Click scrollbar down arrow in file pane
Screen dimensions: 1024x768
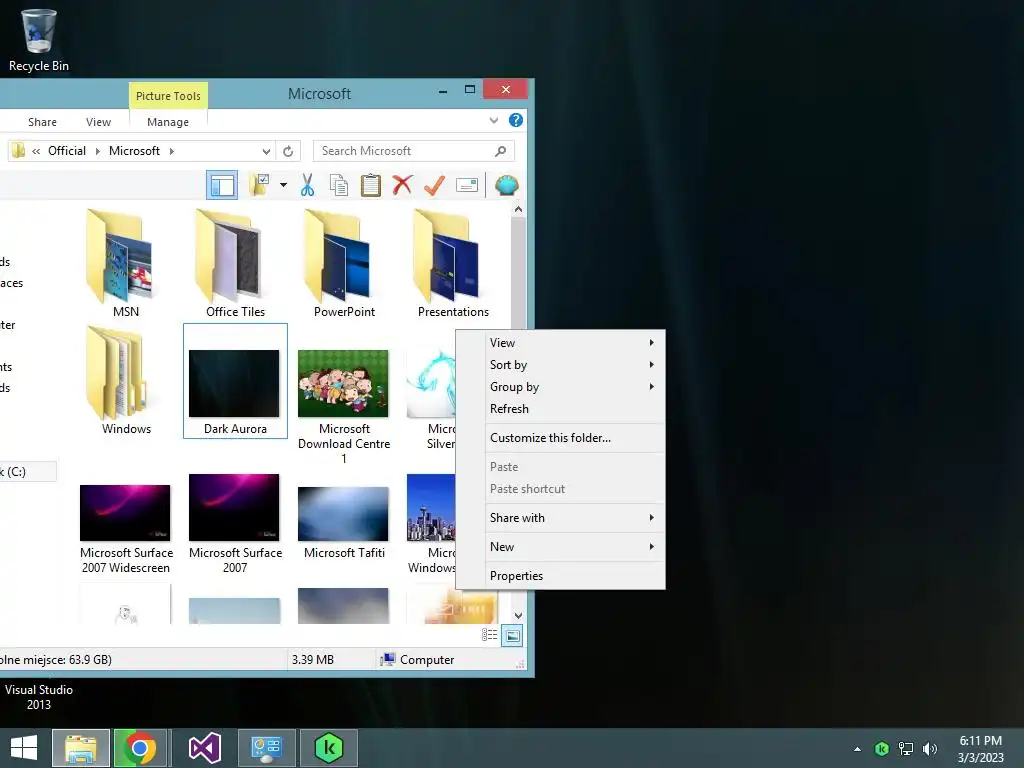point(518,616)
